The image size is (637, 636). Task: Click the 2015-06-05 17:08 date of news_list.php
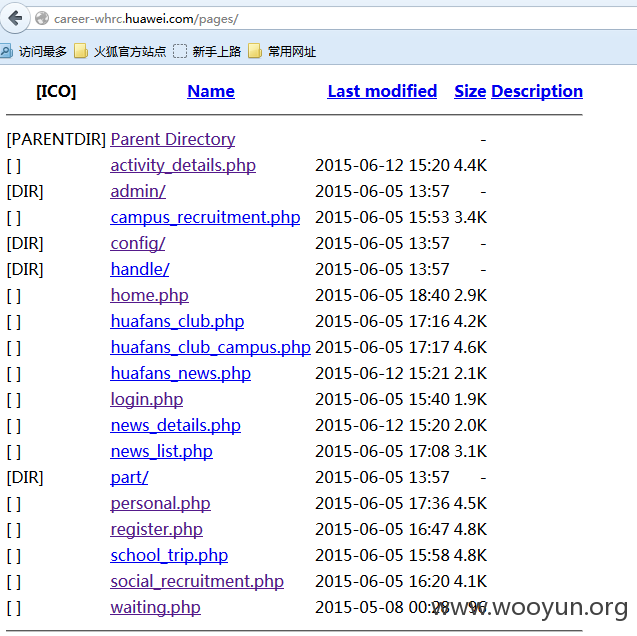tap(382, 451)
